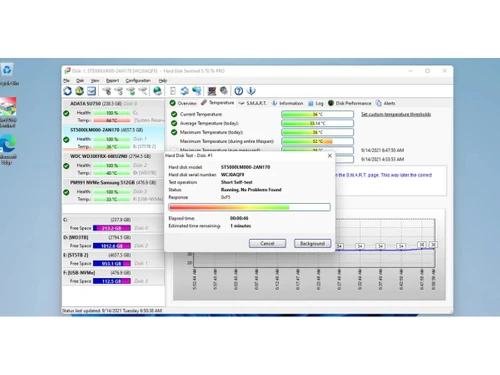Click the blue info toolbar icon
500x375 pixels.
click(251, 91)
